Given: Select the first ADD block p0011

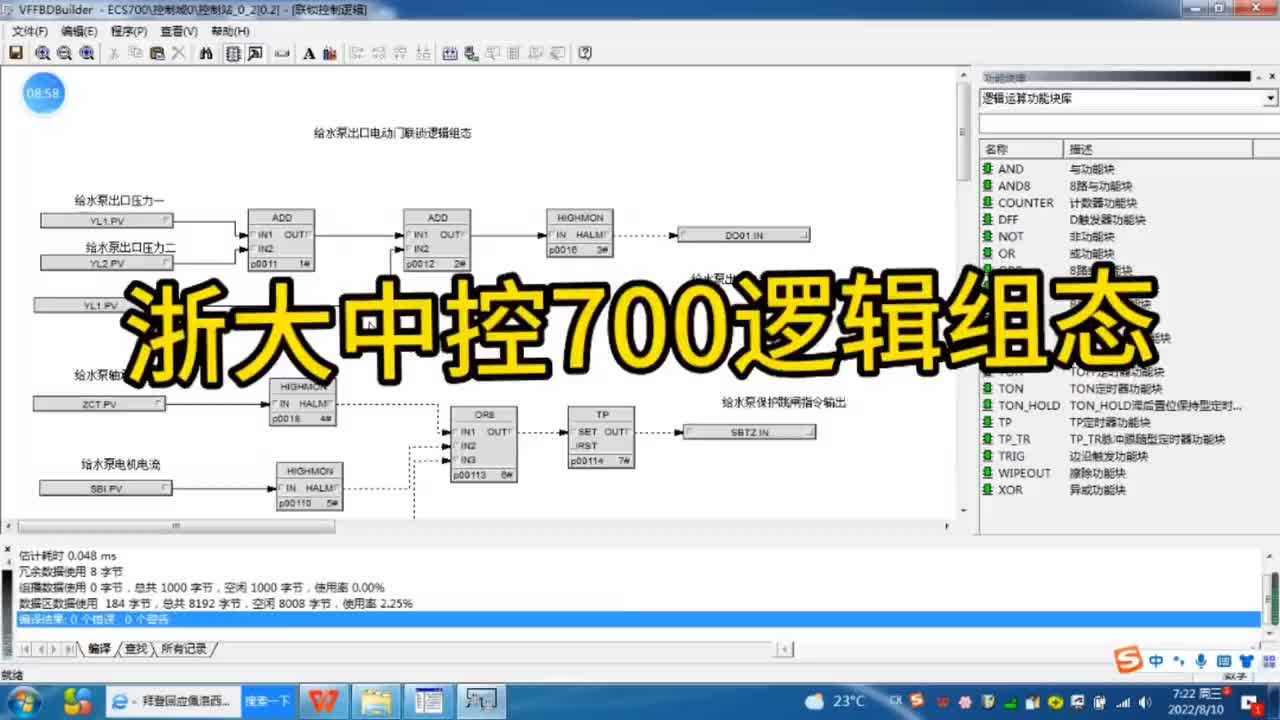Looking at the screenshot, I should point(281,240).
